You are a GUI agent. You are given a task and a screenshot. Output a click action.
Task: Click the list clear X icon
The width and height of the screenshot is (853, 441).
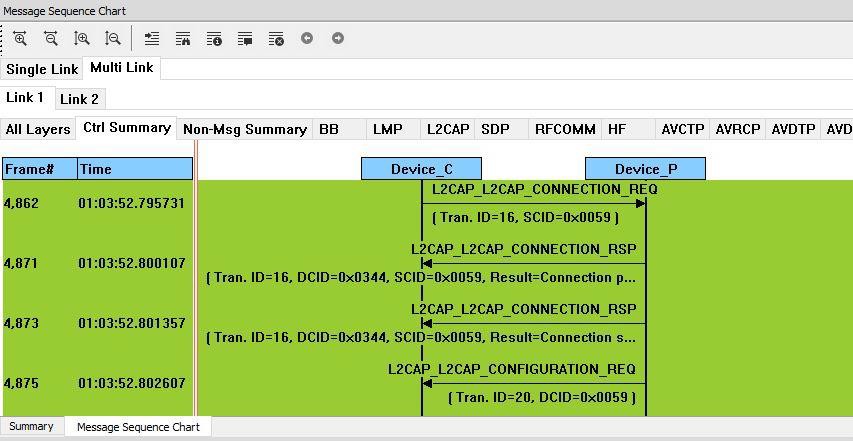click(276, 39)
